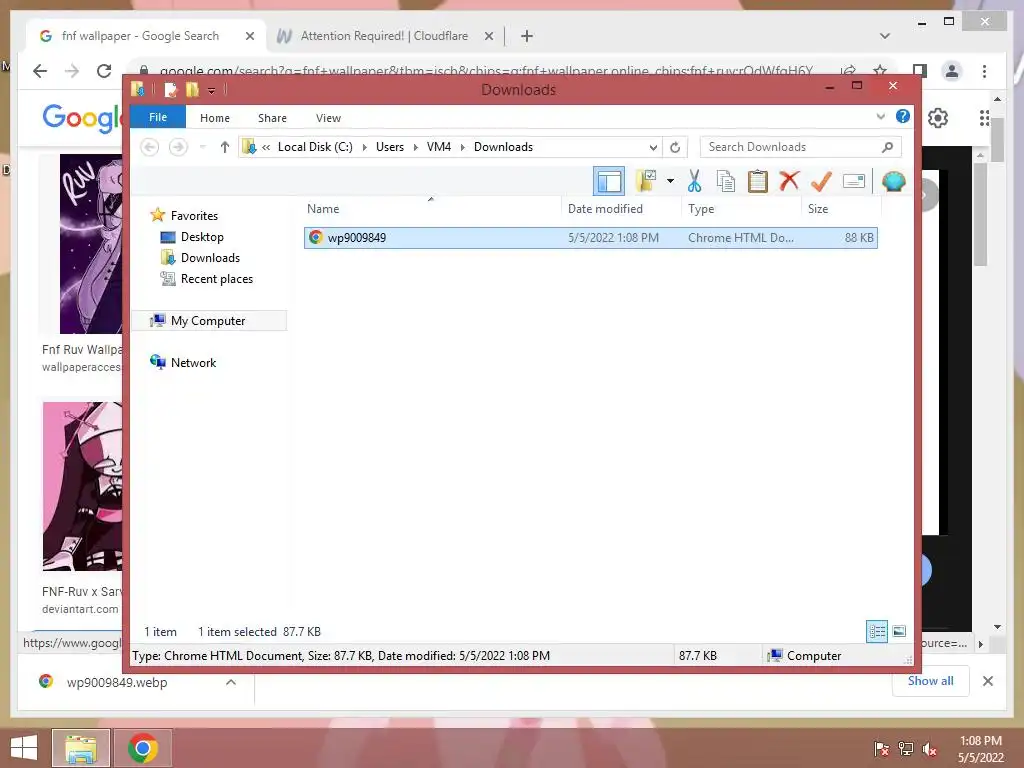The image size is (1024, 768).
Task: Switch to Details view button
Action: tap(876, 631)
